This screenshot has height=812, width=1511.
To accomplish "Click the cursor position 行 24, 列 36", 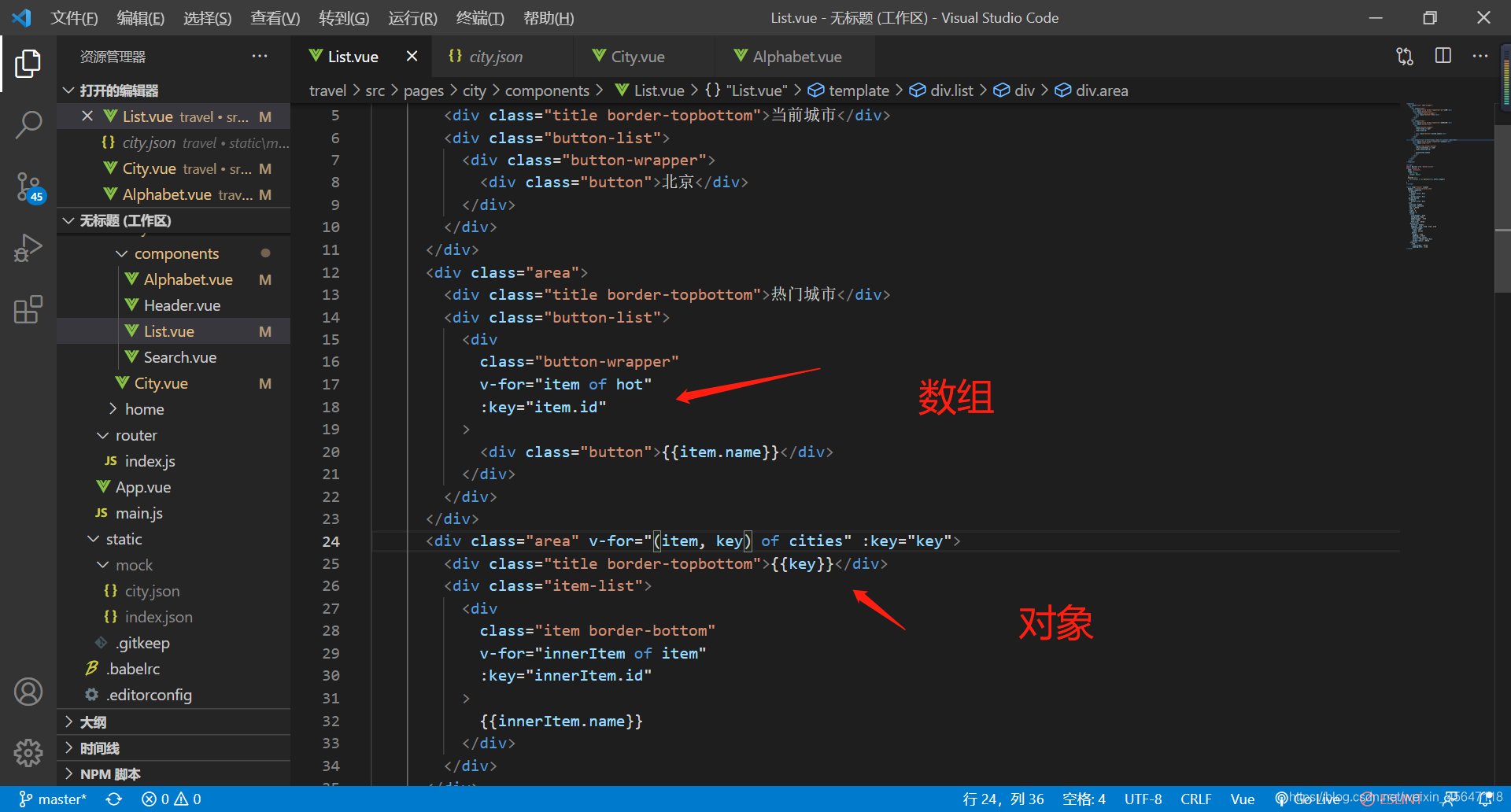I will pos(1003,799).
